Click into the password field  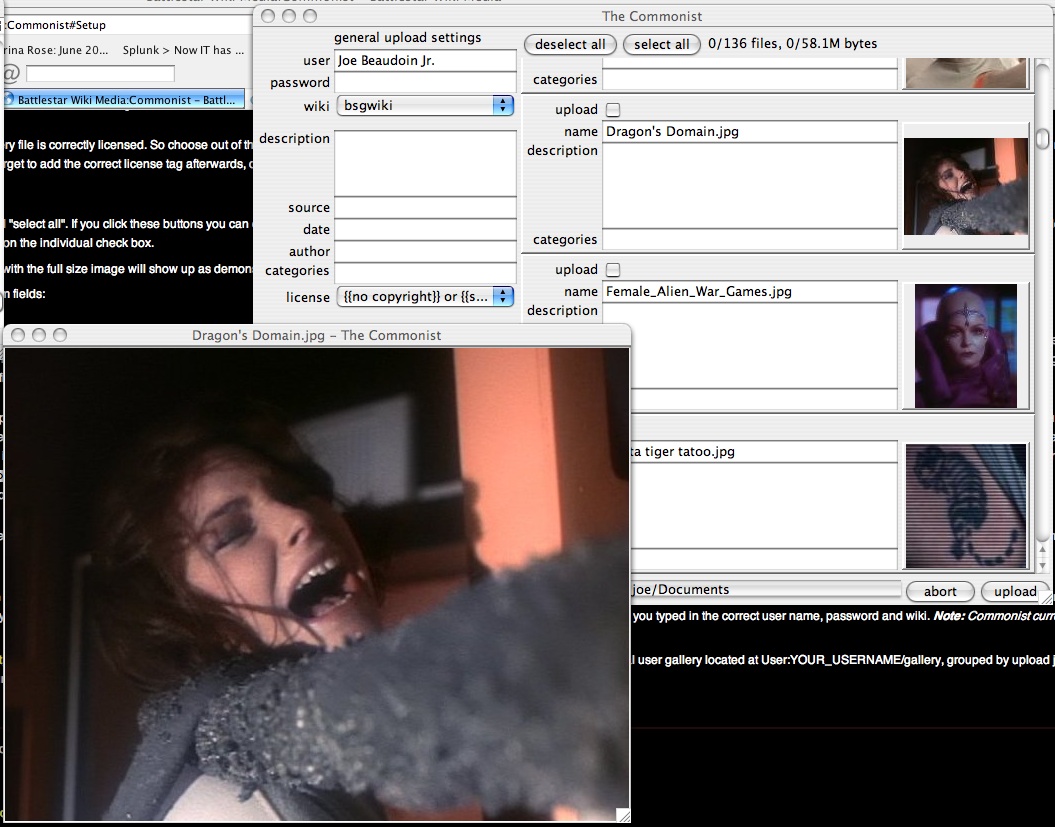click(x=425, y=83)
